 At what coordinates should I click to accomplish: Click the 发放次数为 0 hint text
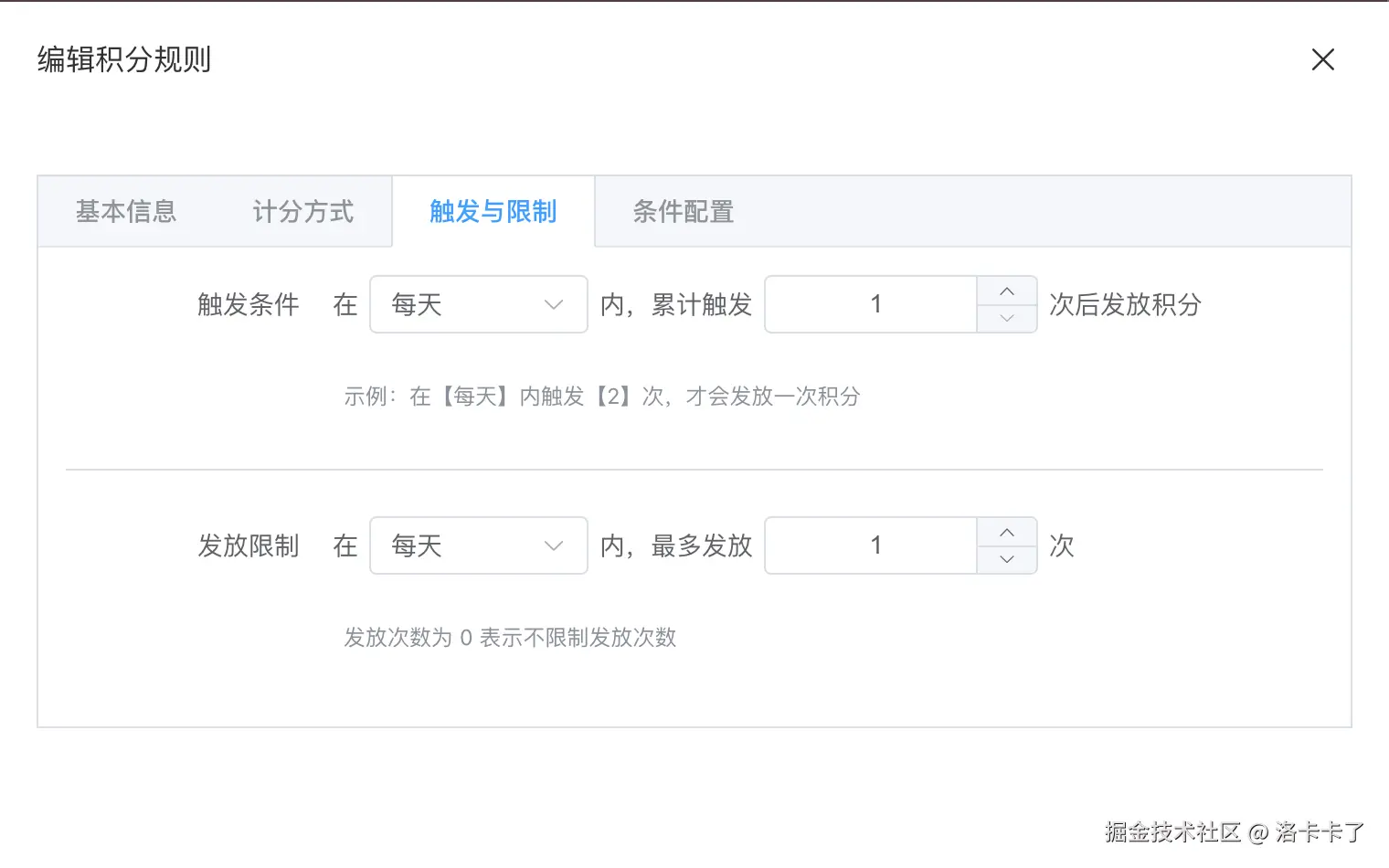click(510, 638)
